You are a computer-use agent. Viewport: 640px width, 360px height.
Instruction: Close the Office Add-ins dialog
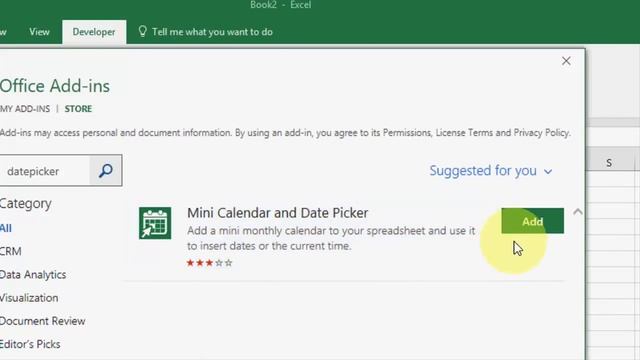[566, 61]
